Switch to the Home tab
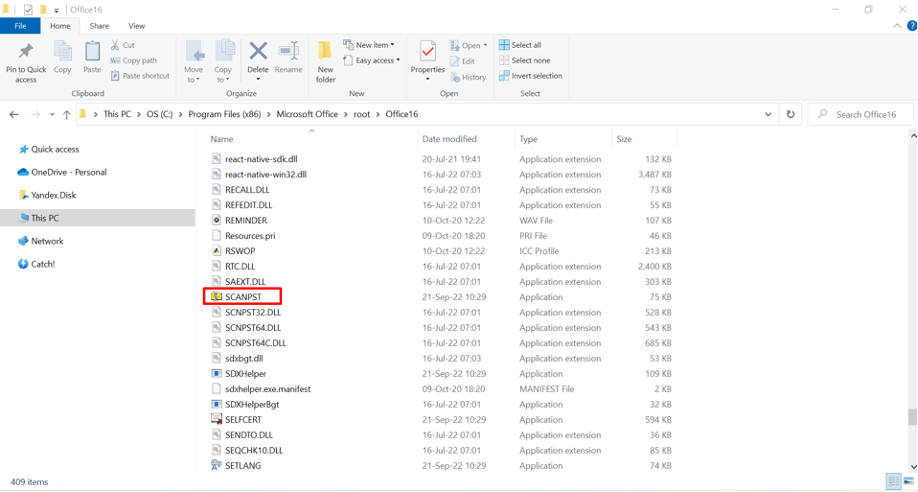This screenshot has height=492, width=918. [60, 26]
